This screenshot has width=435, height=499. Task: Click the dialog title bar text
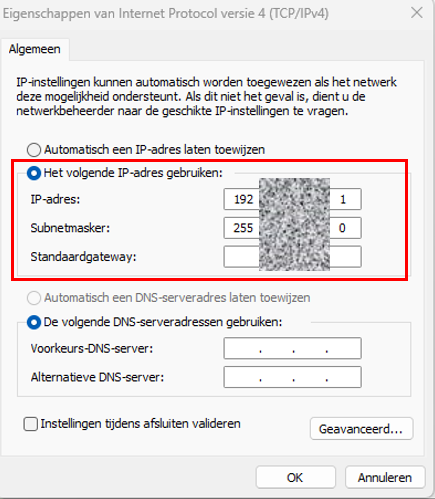[x=166, y=14]
